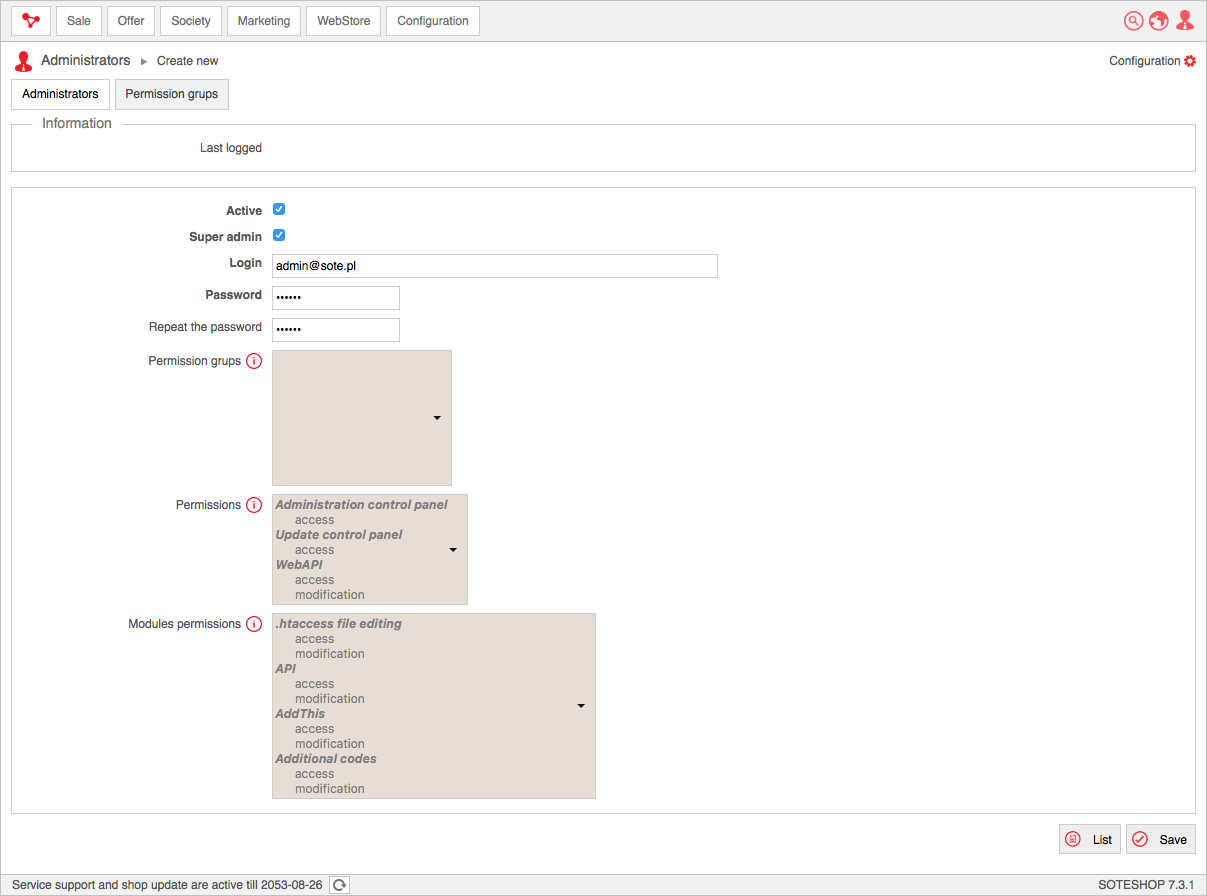Click the service support status text

(167, 885)
